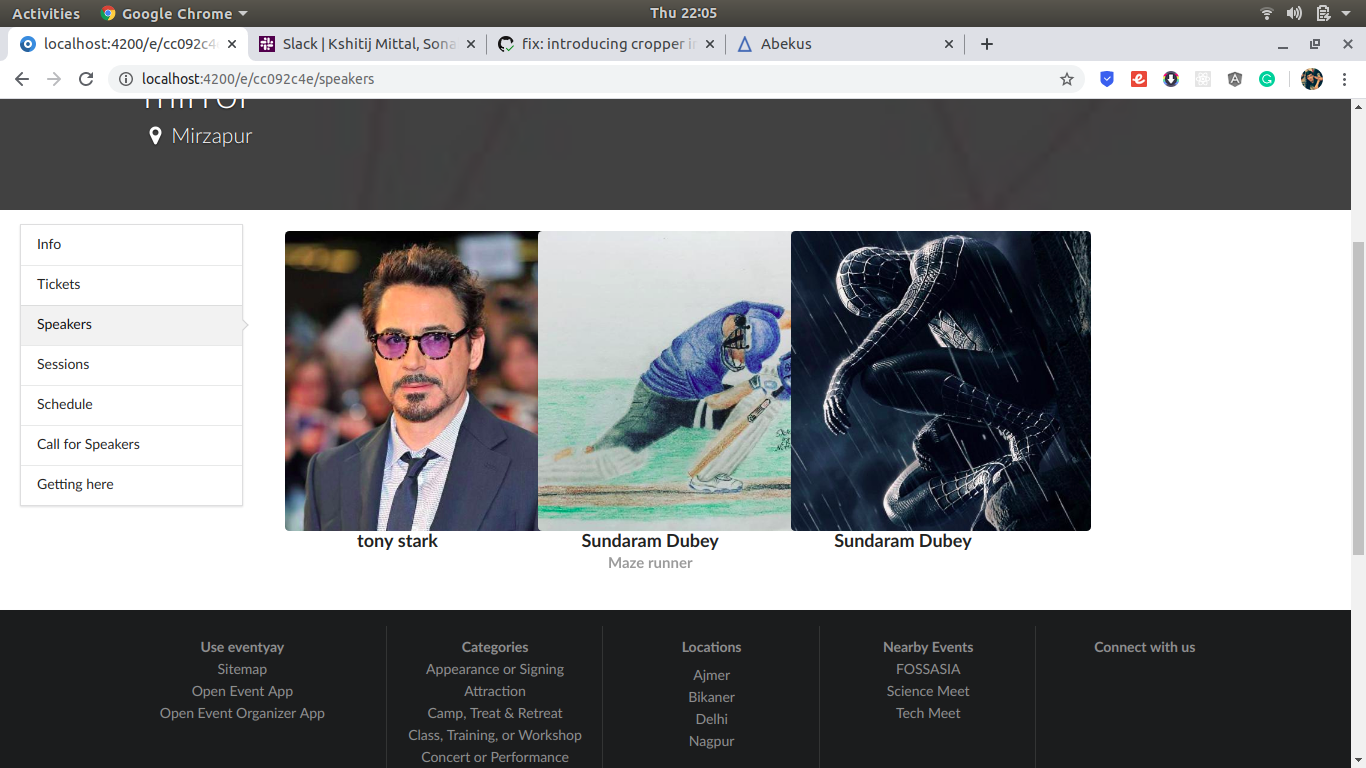Select Speakers in the event sidebar
The height and width of the screenshot is (768, 1366).
[x=131, y=325]
